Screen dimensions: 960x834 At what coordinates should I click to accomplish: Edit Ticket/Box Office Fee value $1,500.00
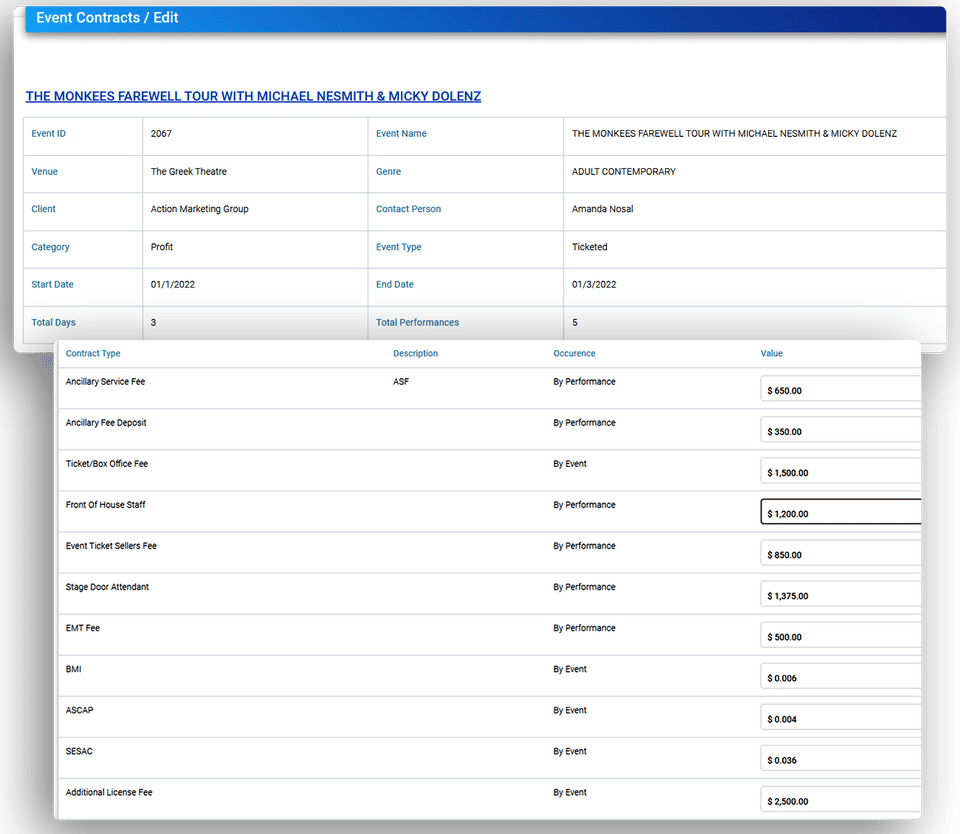click(x=841, y=471)
